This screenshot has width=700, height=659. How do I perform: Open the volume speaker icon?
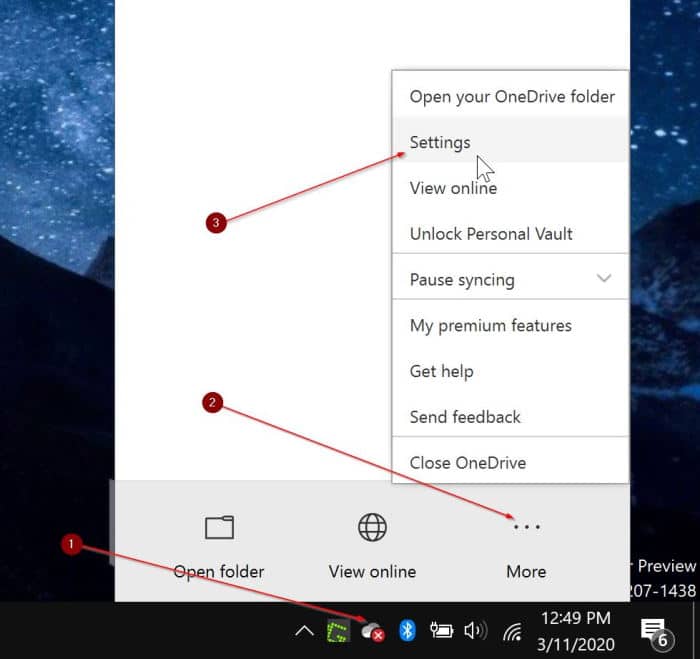pos(475,630)
